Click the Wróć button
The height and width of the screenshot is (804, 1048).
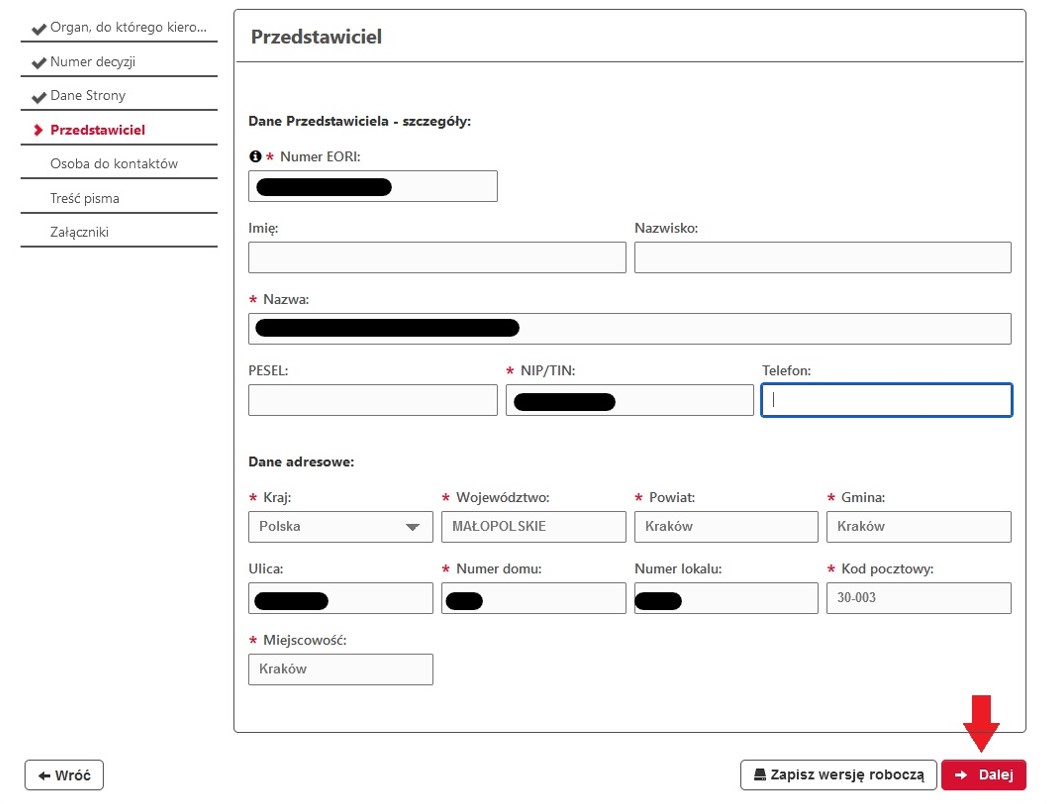(63, 775)
